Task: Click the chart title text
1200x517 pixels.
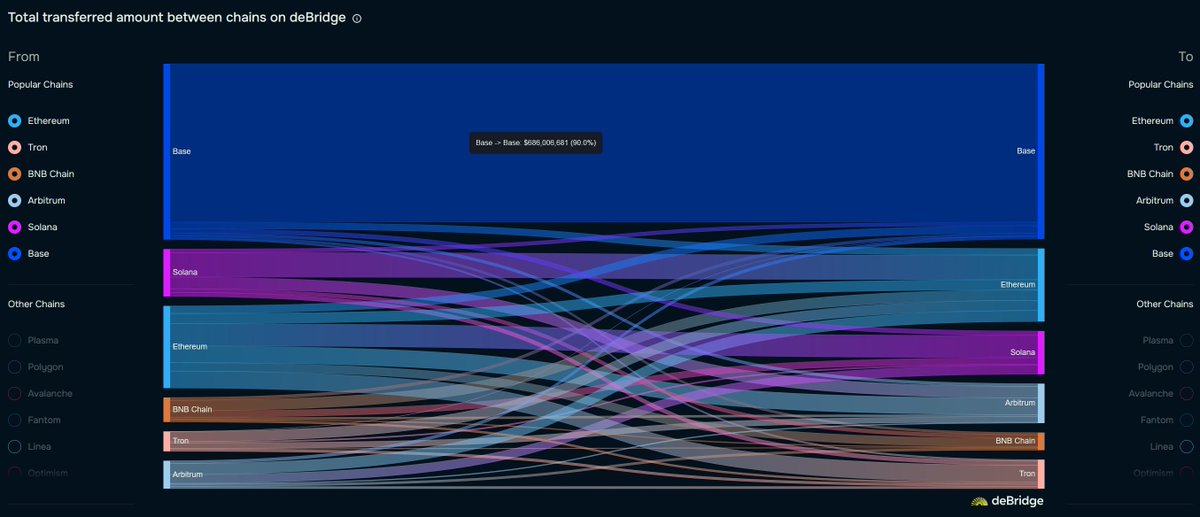Action: click(177, 18)
